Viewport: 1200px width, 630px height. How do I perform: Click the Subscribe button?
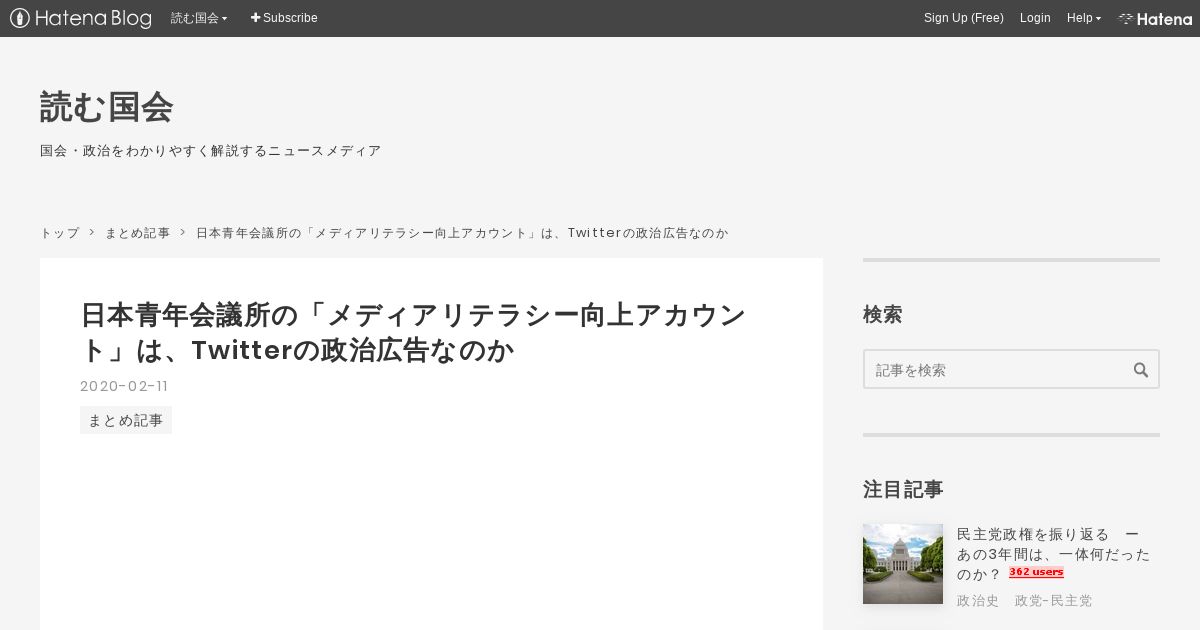(x=284, y=18)
